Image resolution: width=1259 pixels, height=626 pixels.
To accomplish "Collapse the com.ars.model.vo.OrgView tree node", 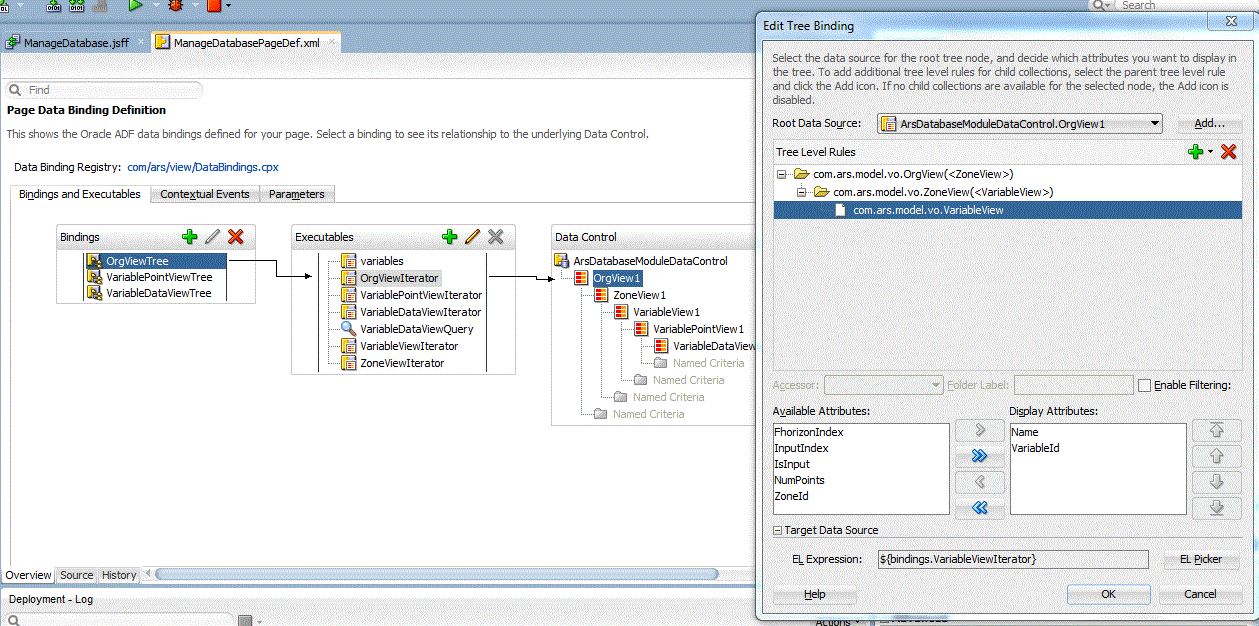I will pos(782,172).
